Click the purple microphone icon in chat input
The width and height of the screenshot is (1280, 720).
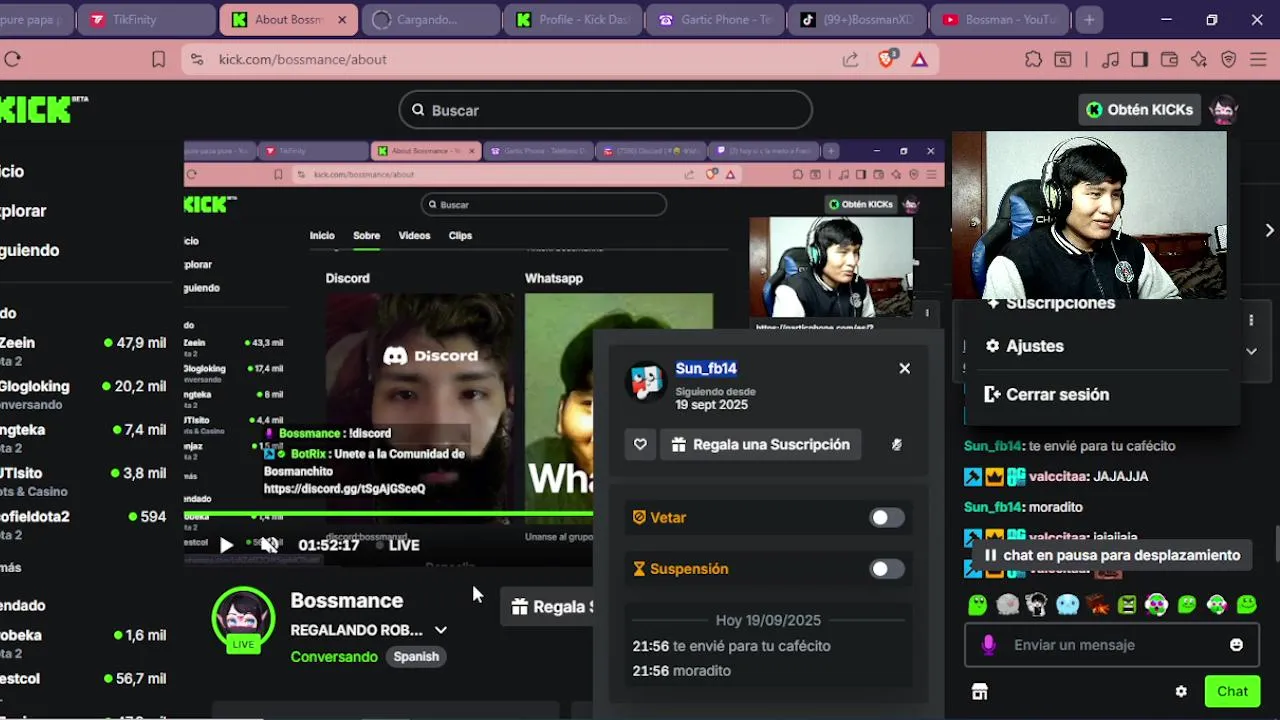tap(988, 645)
